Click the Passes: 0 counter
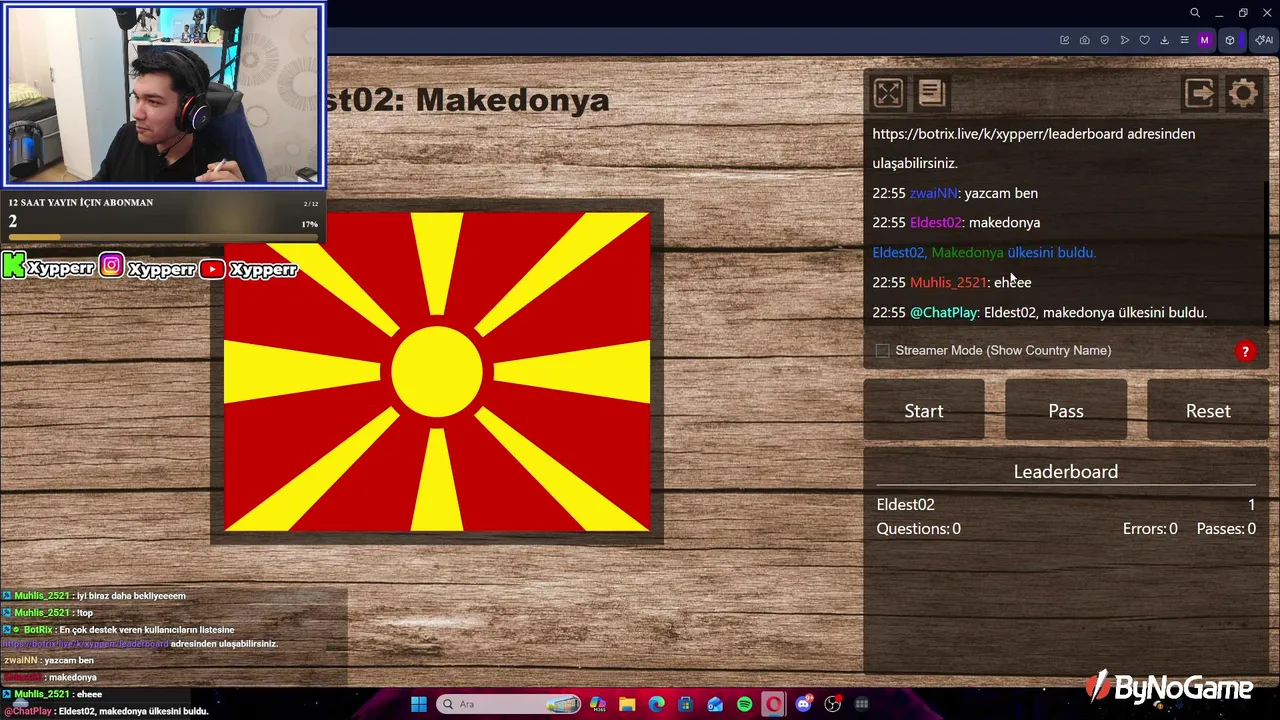The width and height of the screenshot is (1280, 720). 1226,529
